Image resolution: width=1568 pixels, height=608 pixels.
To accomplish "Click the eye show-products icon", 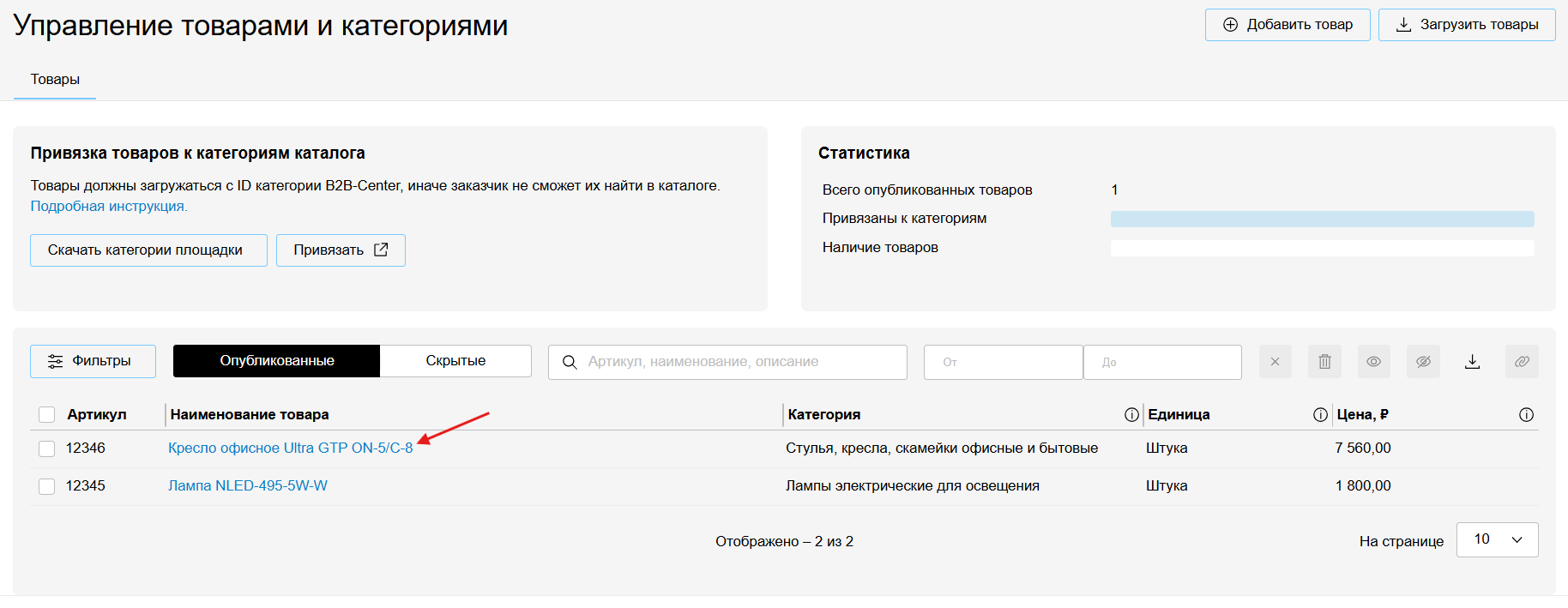I will [1373, 362].
